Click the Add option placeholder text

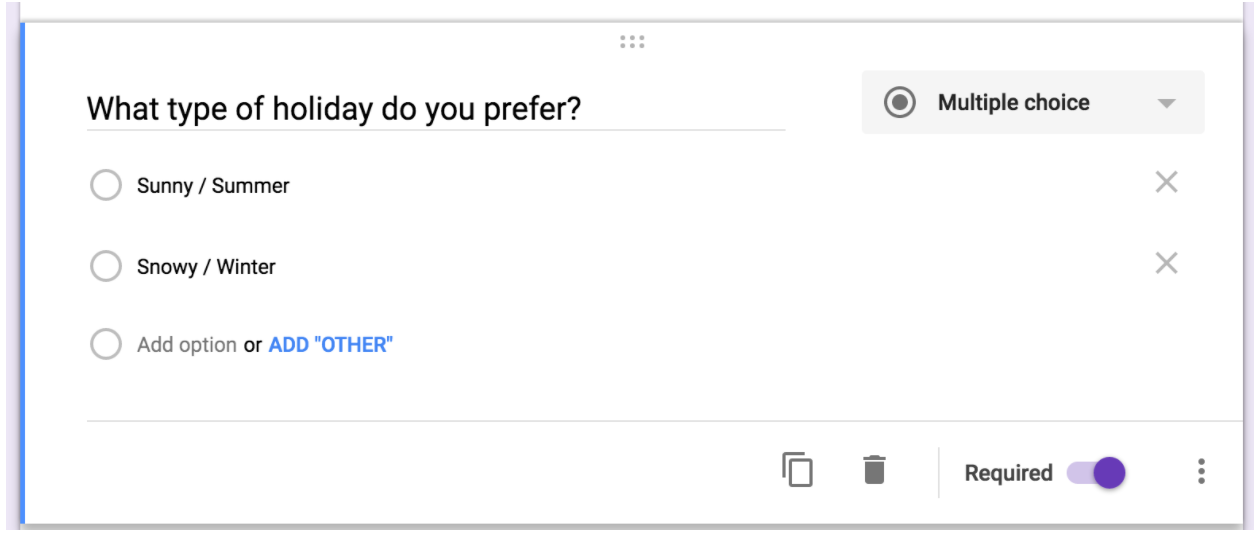[187, 345]
